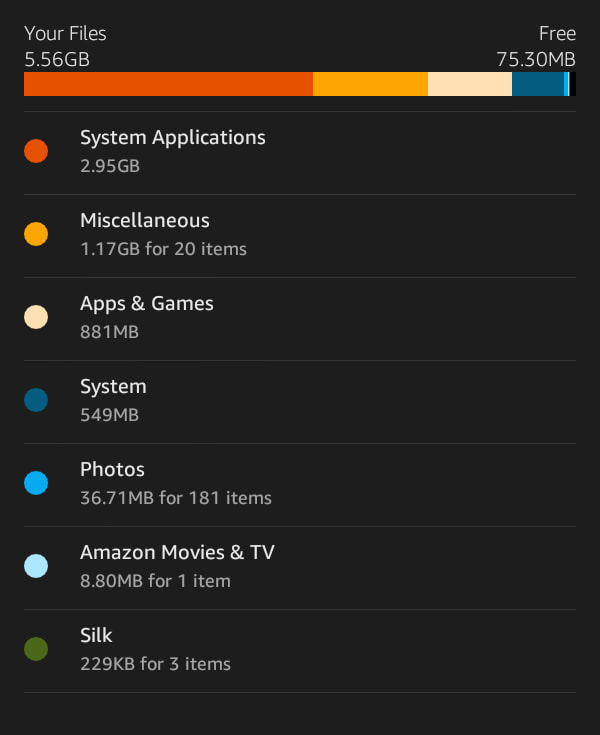The height and width of the screenshot is (735, 600).
Task: Tap the Your Files 5.56GB label
Action: (x=65, y=46)
